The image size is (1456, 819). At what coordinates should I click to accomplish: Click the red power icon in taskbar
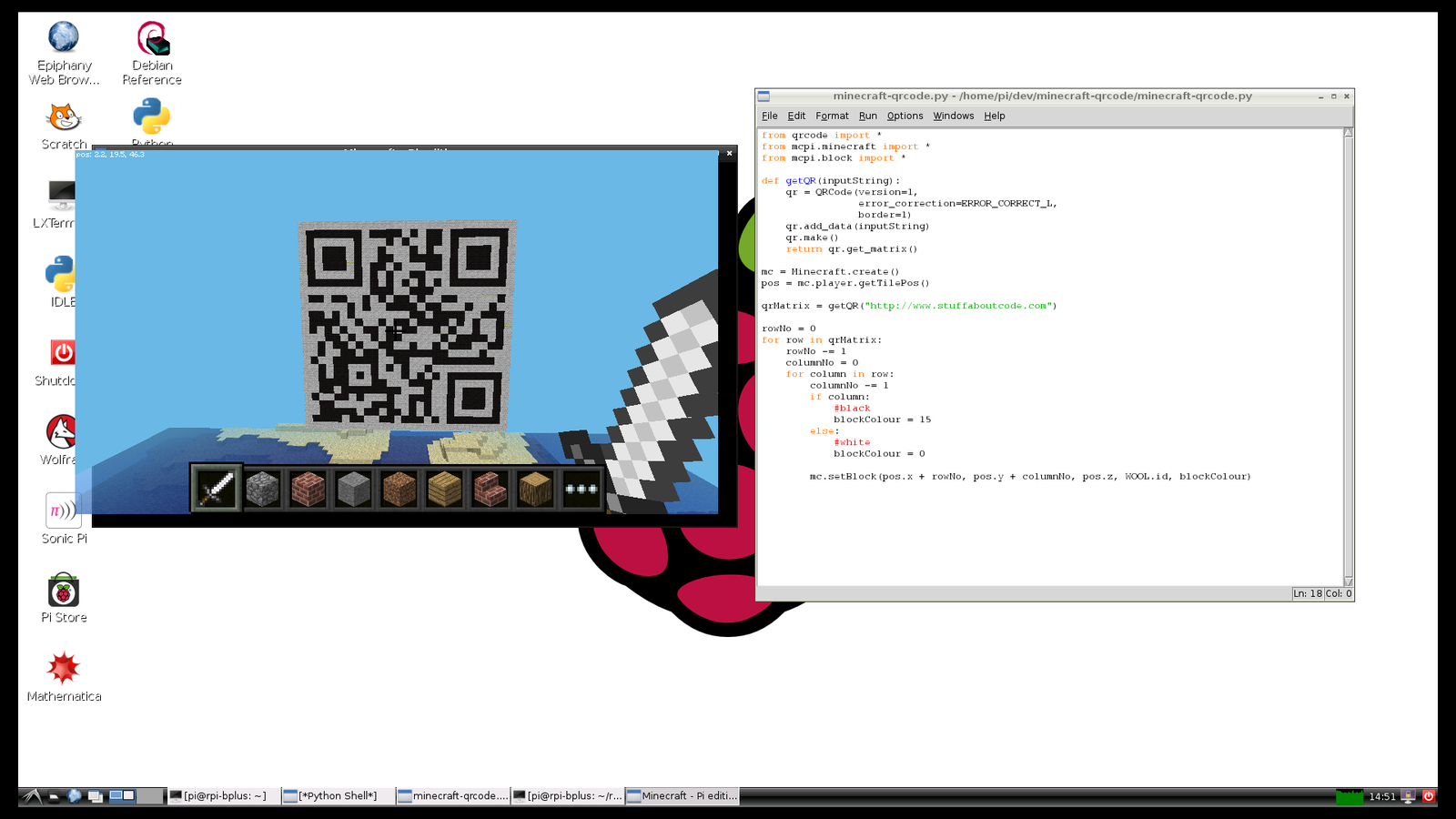coord(1429,796)
